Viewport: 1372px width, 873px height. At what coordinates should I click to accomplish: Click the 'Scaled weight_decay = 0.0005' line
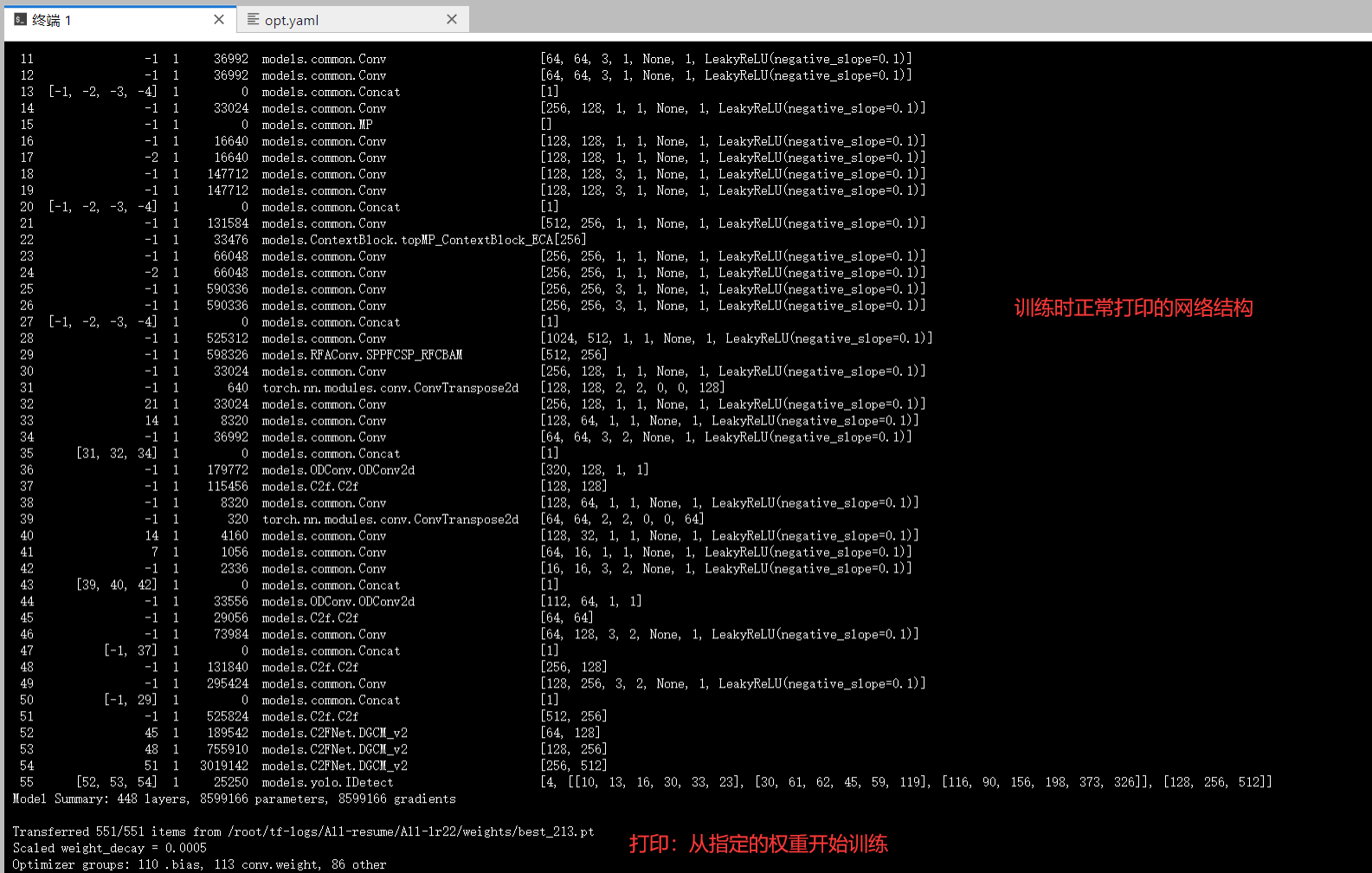tap(109, 848)
